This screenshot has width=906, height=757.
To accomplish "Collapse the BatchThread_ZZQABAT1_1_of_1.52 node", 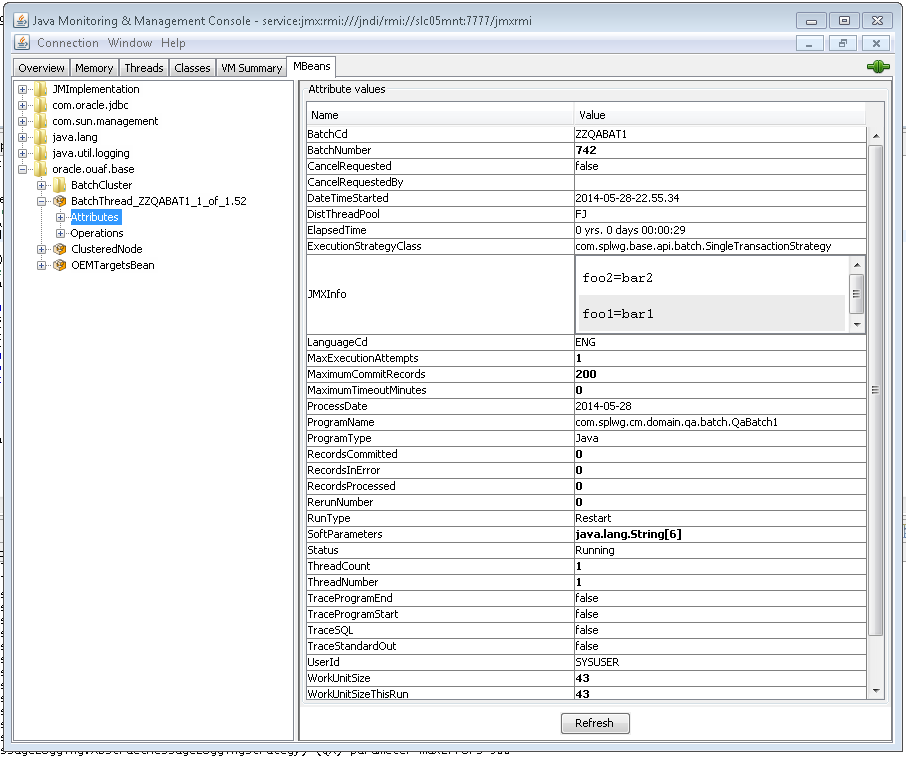I will coord(41,201).
